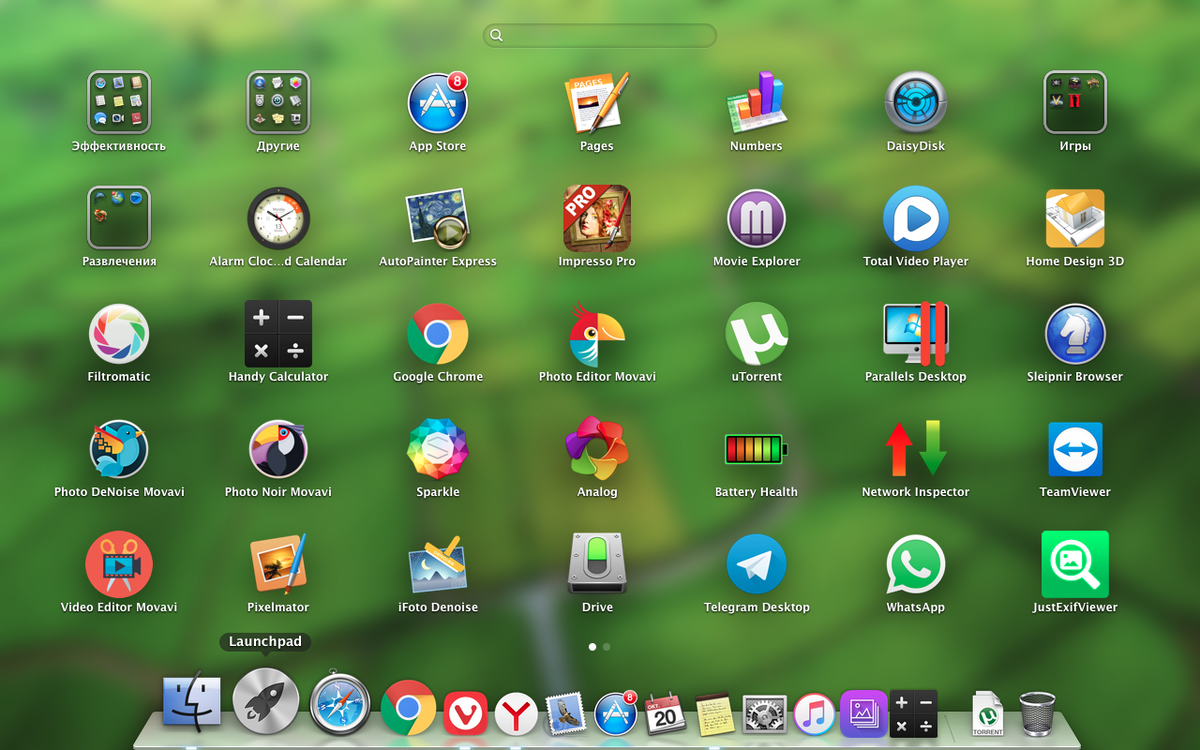Viewport: 1200px width, 750px height.
Task: Launch Numbers spreadsheet app
Action: (756, 102)
